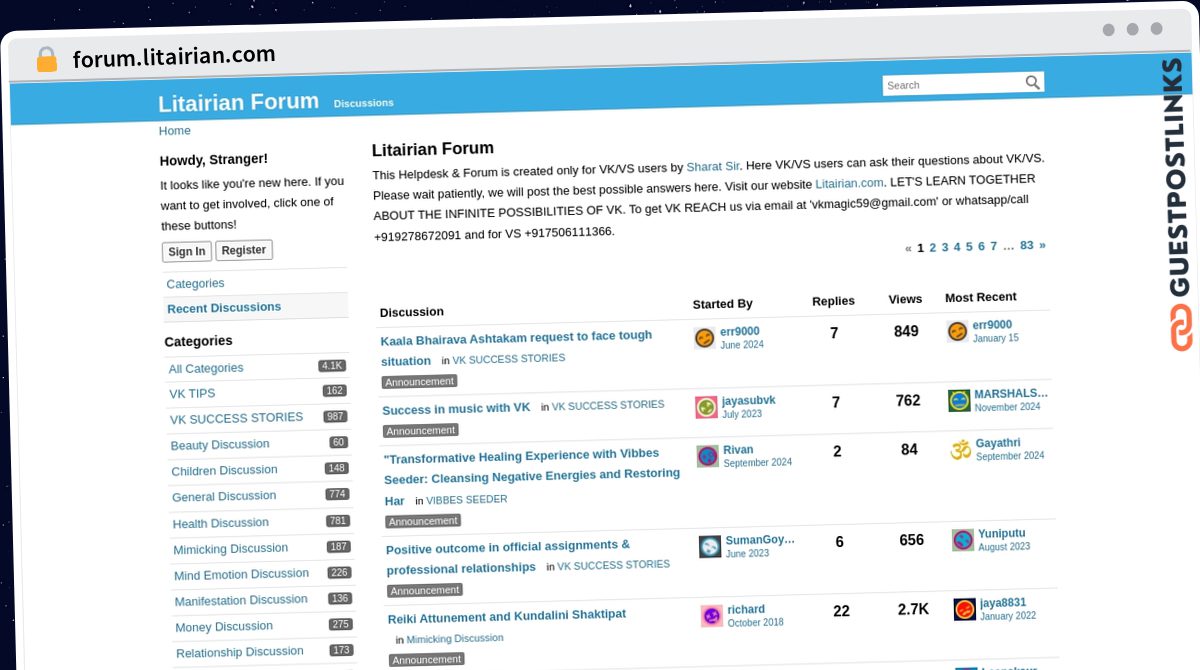Open Children Discussion category
The image size is (1200, 670).
[x=224, y=471]
